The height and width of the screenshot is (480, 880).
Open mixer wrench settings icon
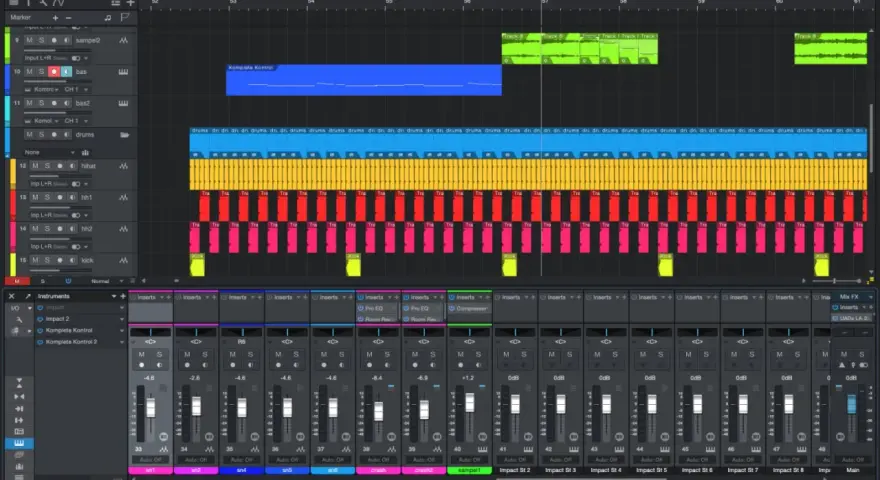(19, 319)
